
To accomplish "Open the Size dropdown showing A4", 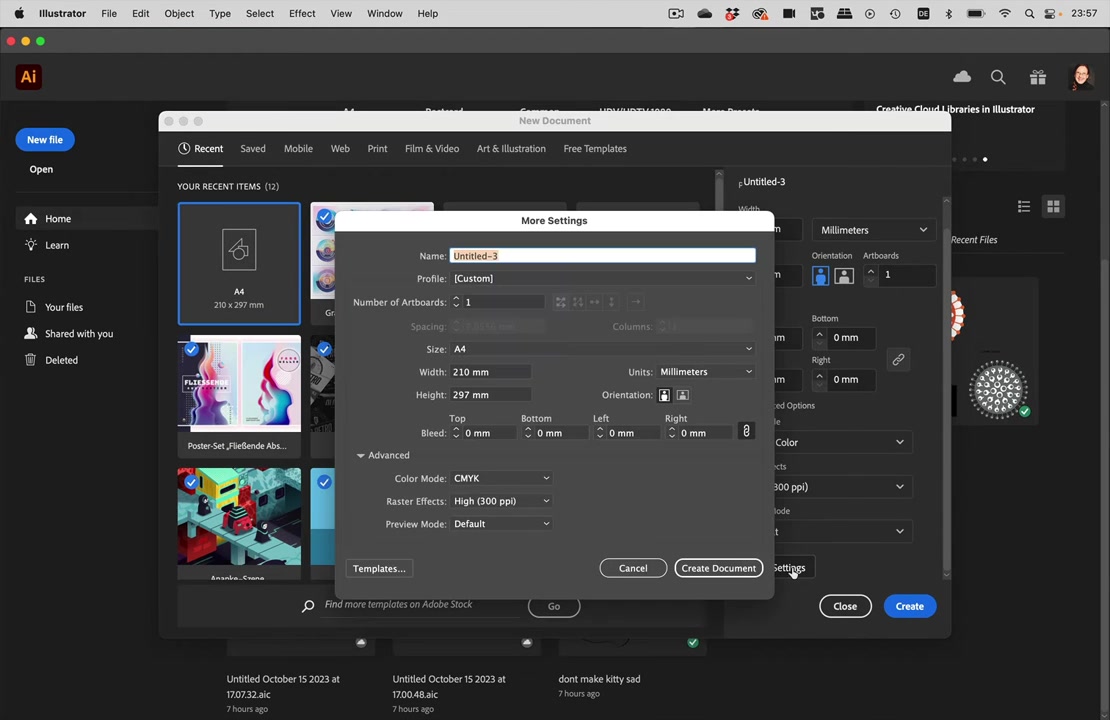I will point(602,349).
